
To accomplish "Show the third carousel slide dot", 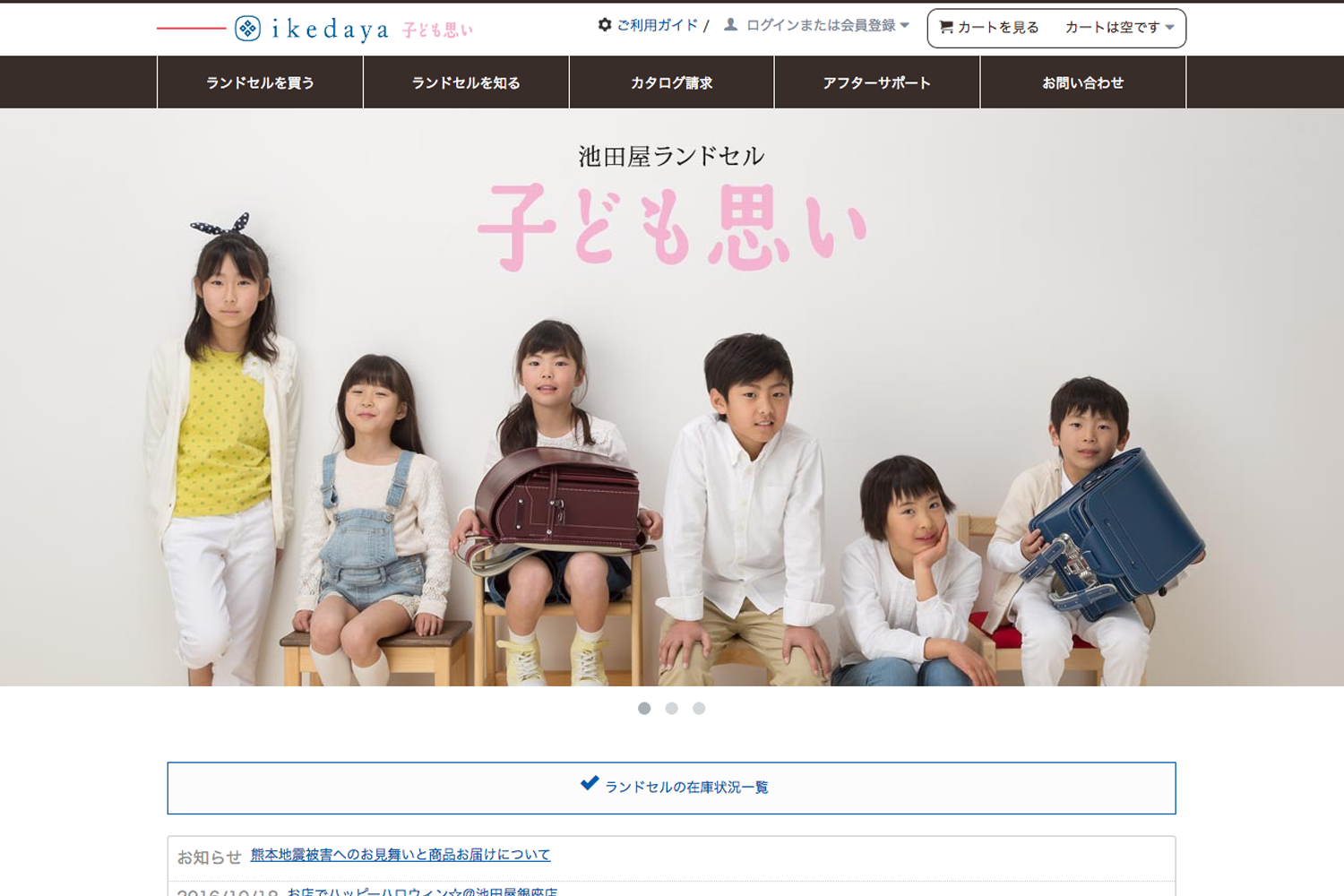I will (x=699, y=709).
